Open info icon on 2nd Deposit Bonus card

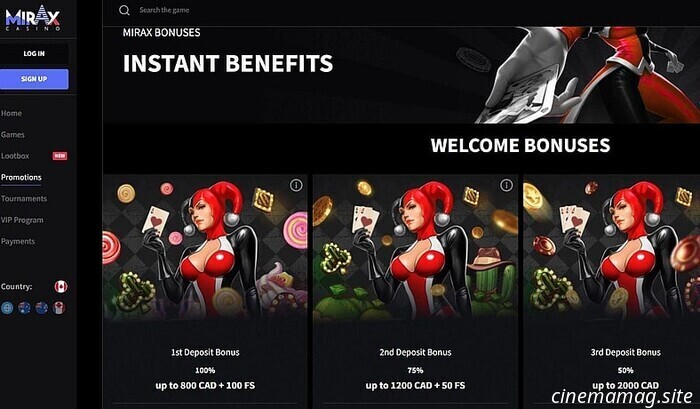[x=506, y=185]
